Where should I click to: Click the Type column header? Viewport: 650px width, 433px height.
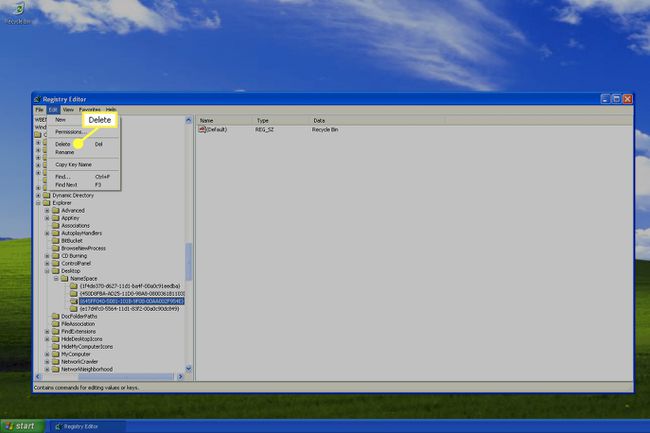(x=281, y=121)
